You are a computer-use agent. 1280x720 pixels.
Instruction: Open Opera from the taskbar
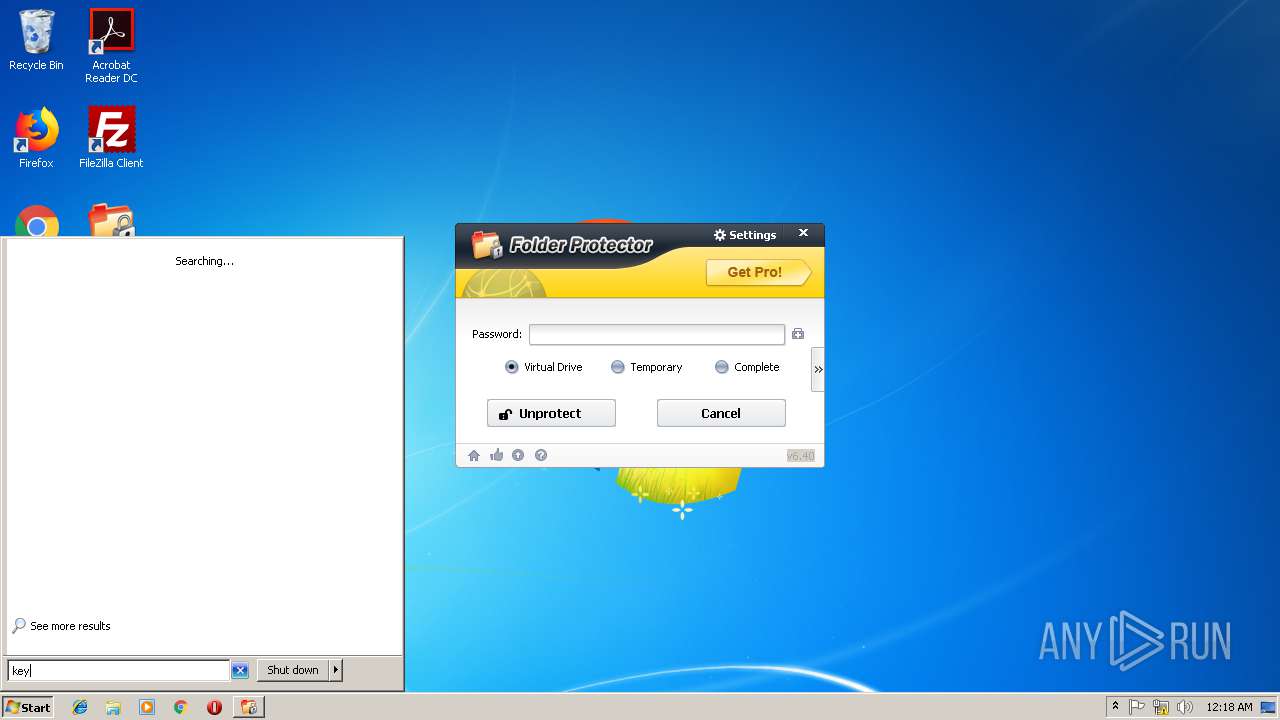(x=214, y=707)
